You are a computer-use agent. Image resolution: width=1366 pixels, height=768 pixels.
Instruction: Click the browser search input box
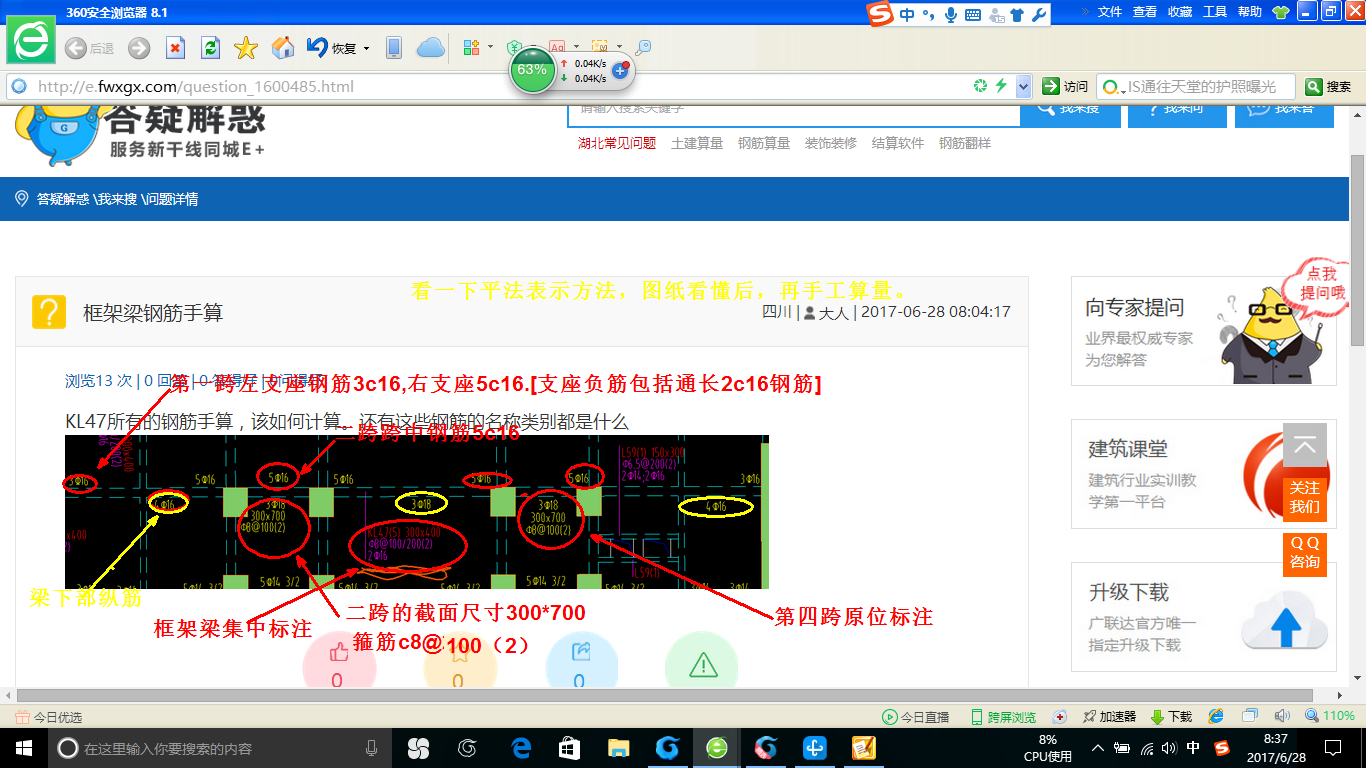(1210, 87)
